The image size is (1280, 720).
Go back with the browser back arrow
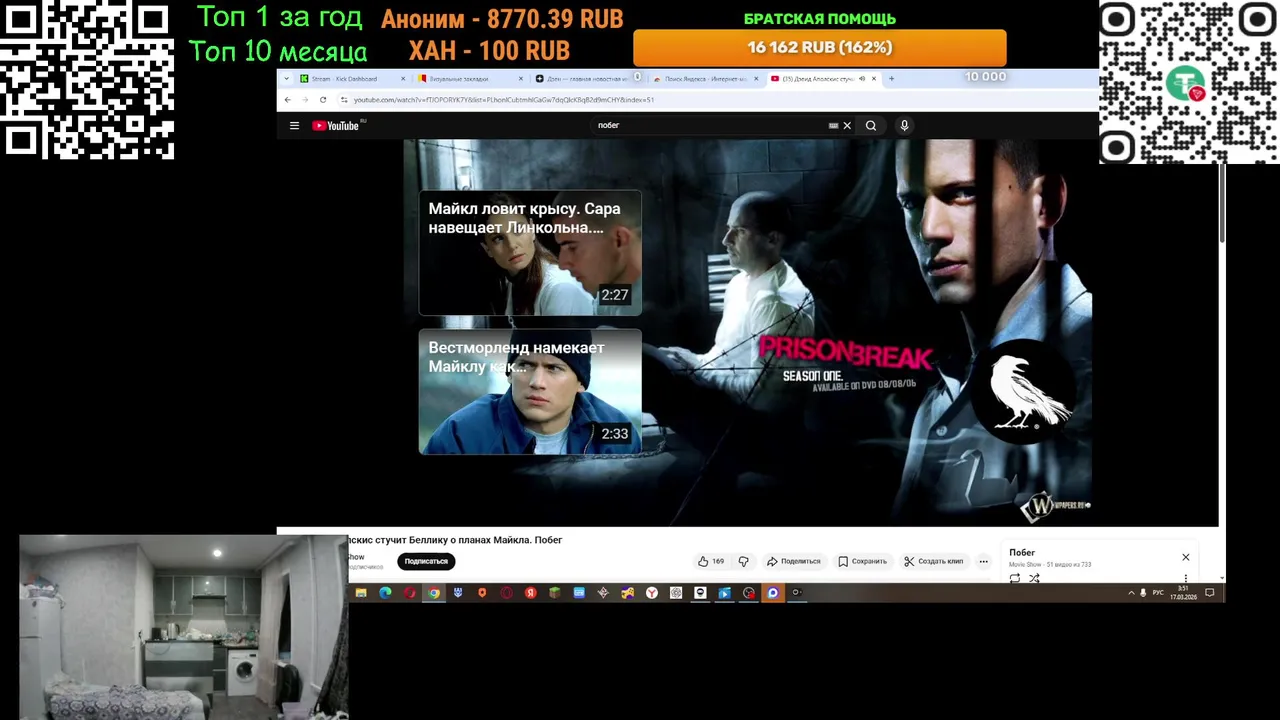tap(288, 100)
